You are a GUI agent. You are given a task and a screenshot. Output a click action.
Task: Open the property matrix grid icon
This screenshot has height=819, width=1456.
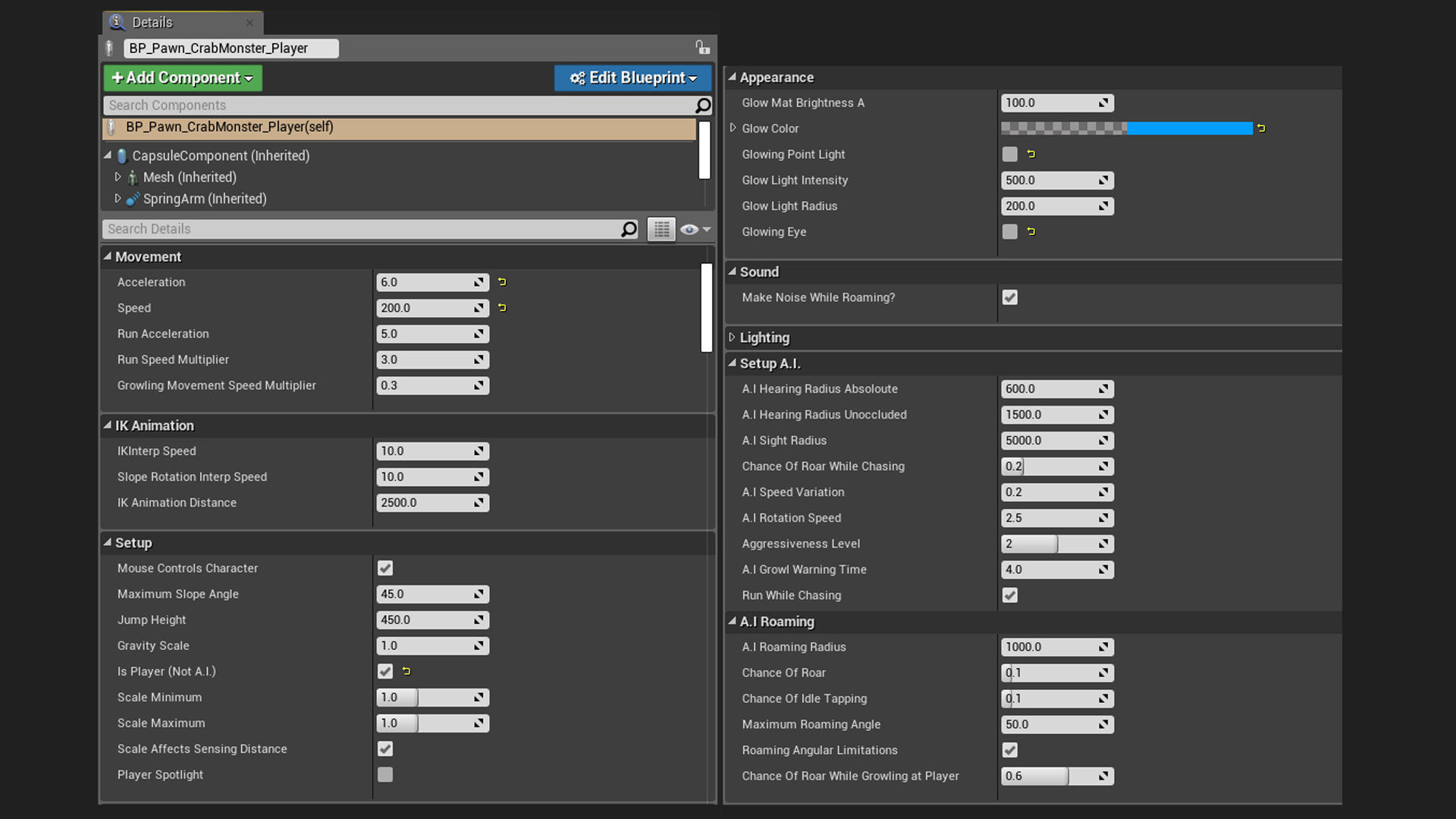pos(661,229)
